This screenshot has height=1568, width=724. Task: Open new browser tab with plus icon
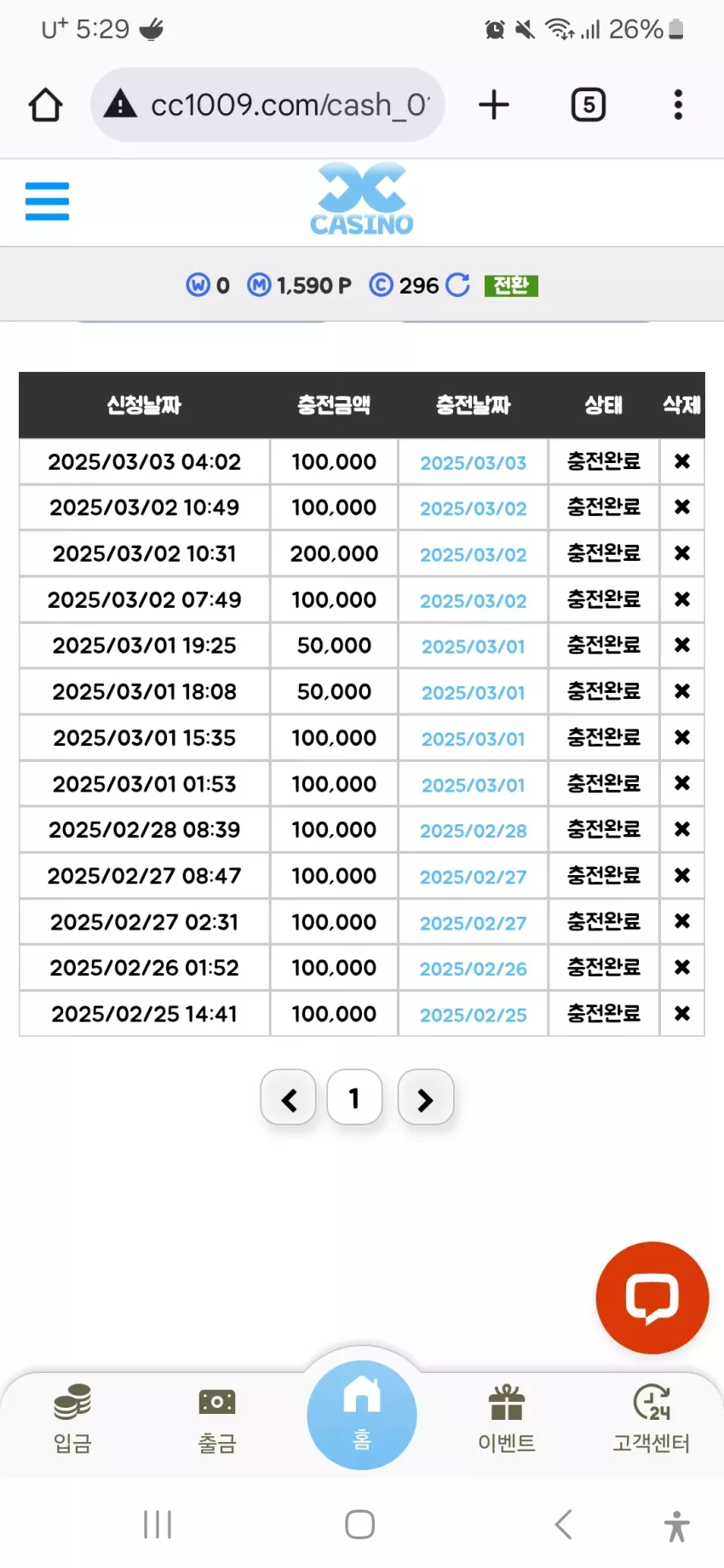[x=494, y=105]
